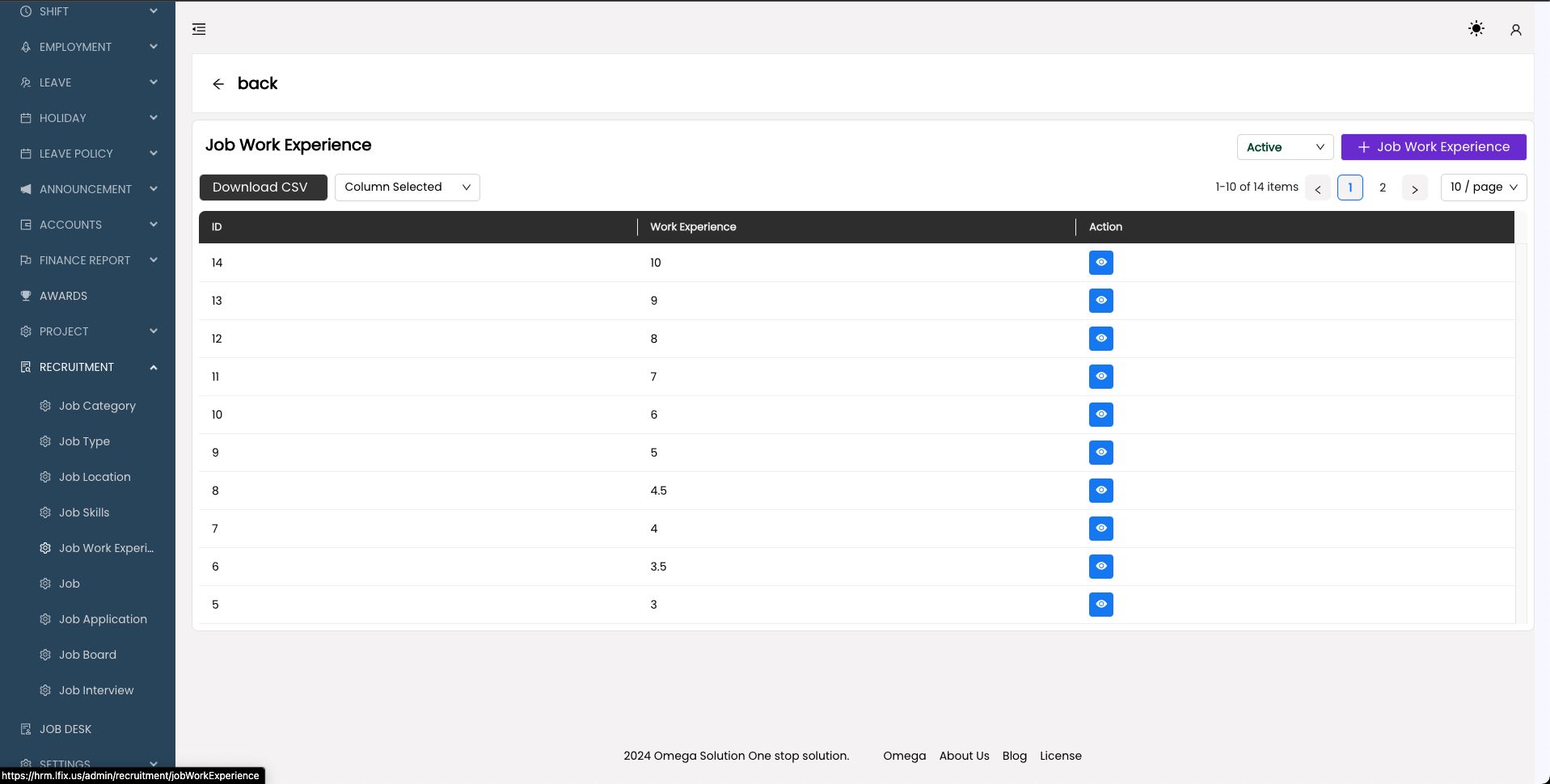Open the About Us footer link

tap(964, 756)
